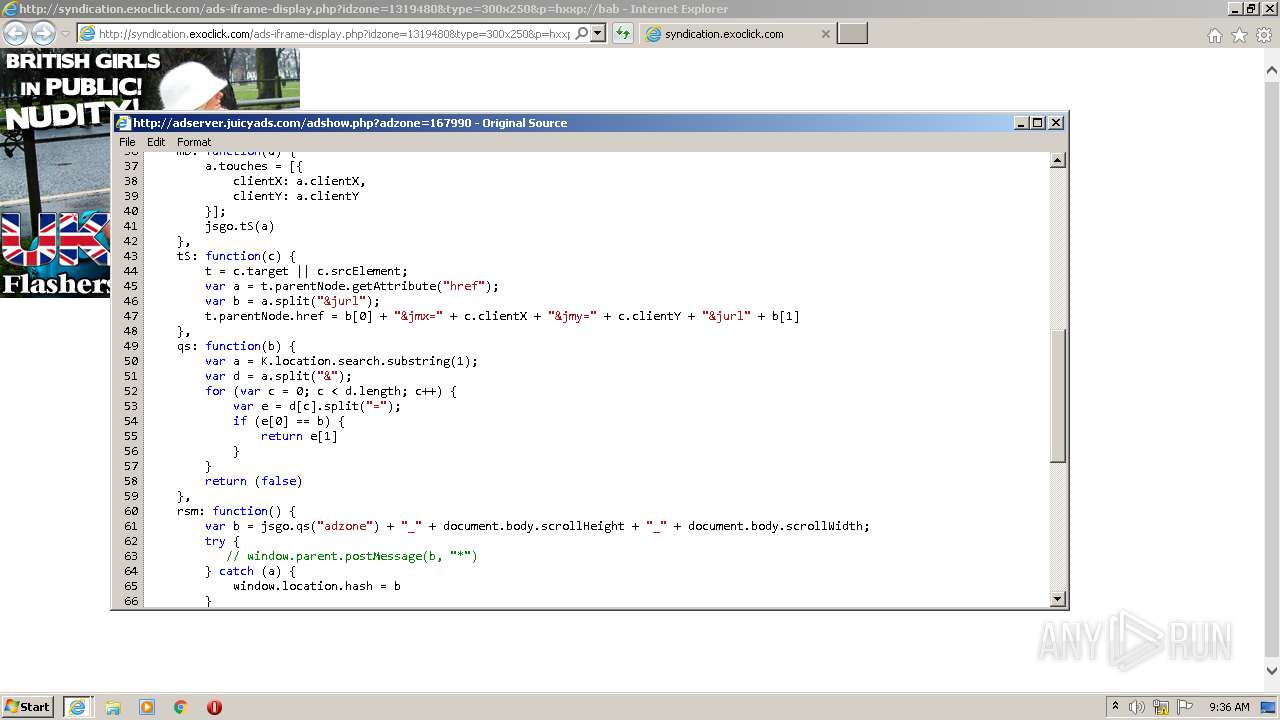The height and width of the screenshot is (720, 1280).
Task: Click the IE page scrollbar up arrow
Action: point(1272,70)
